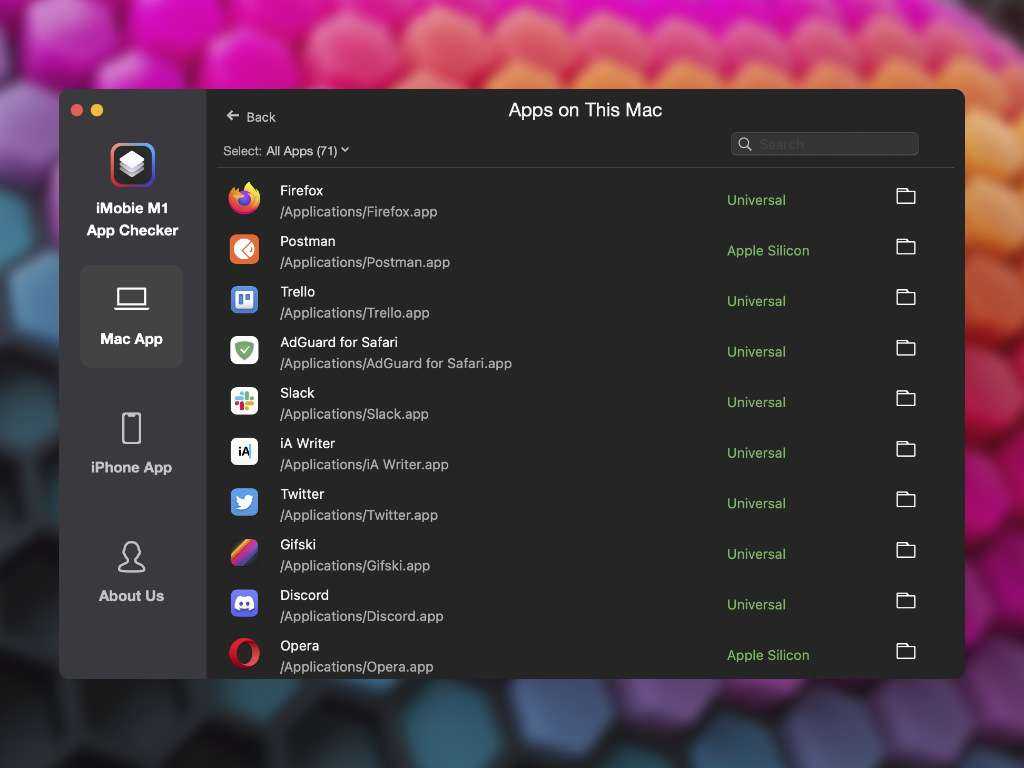Image resolution: width=1024 pixels, height=768 pixels.
Task: Open the iPhone App tab
Action: pos(131,444)
